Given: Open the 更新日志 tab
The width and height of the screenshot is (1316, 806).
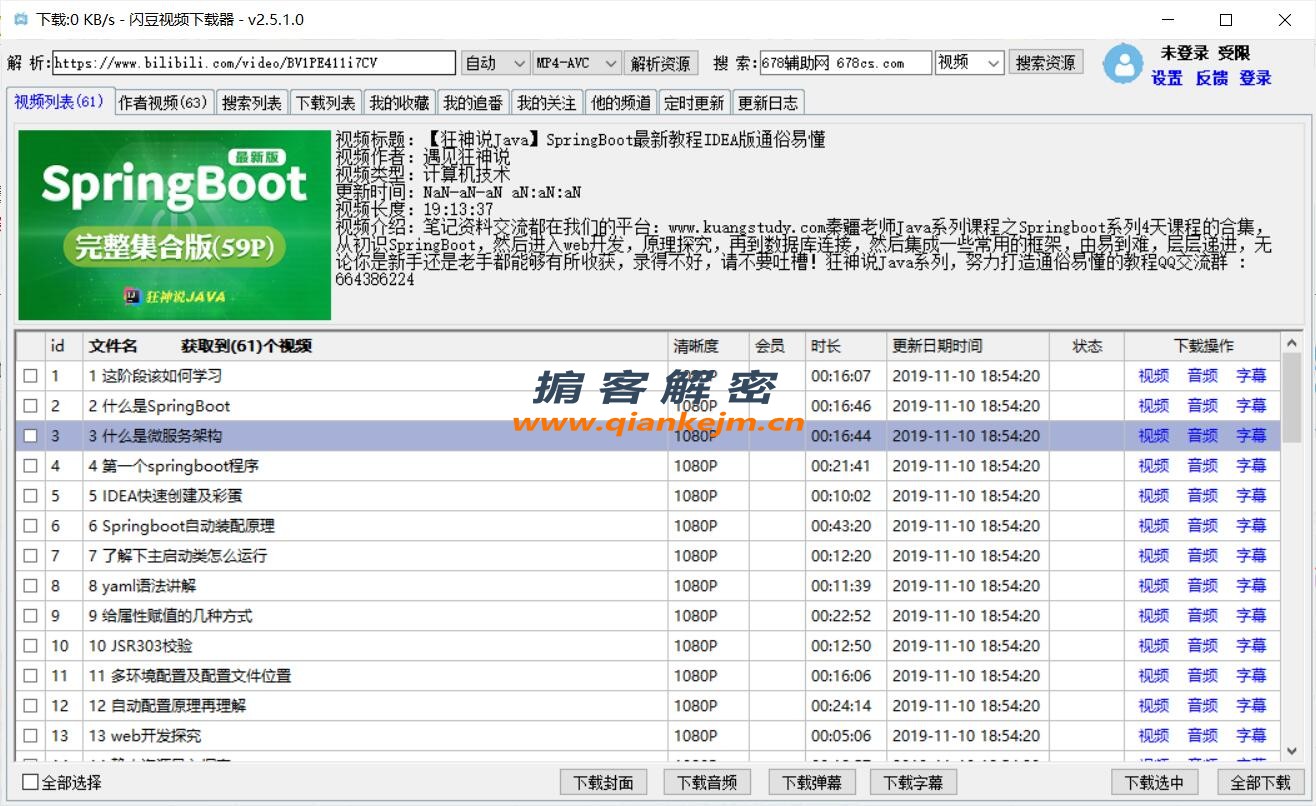Looking at the screenshot, I should [x=768, y=102].
